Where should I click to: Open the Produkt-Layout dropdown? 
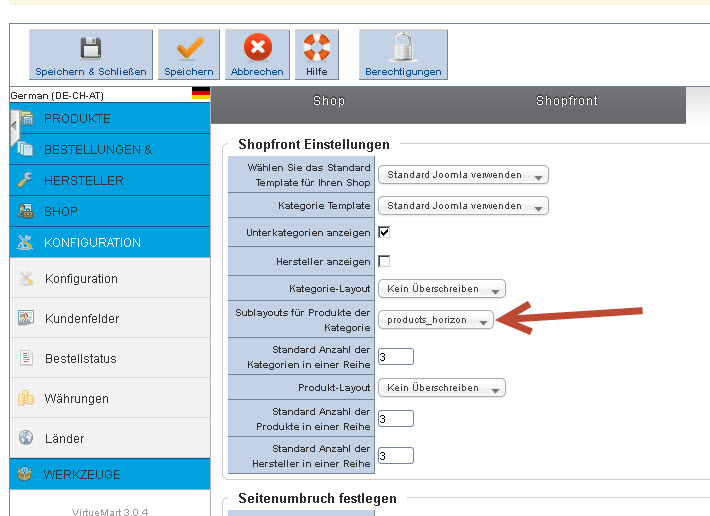point(441,387)
